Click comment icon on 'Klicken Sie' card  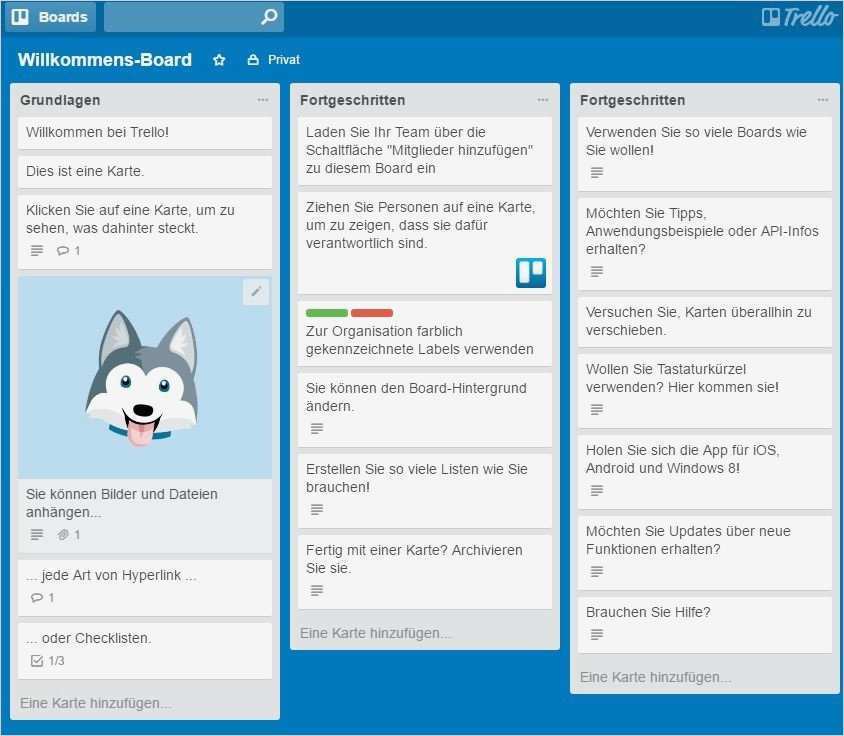63,251
